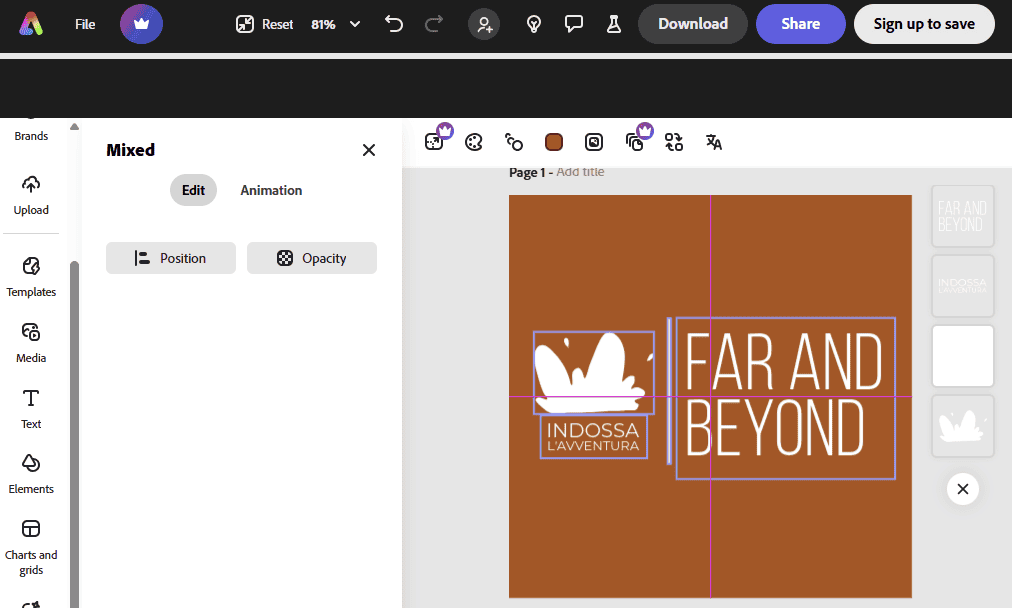Open the comments icon
1012x608 pixels.
574,23
